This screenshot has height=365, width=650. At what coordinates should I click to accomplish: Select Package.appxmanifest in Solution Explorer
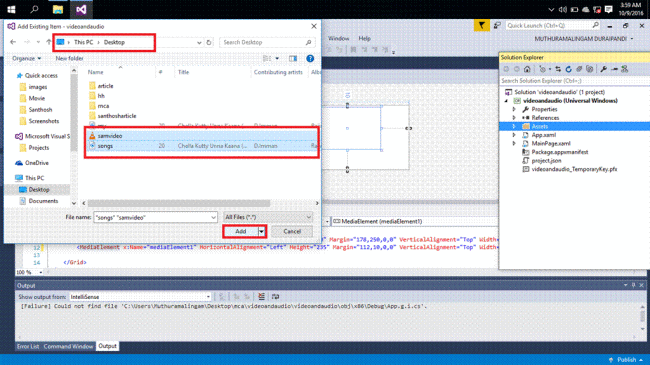click(560, 152)
